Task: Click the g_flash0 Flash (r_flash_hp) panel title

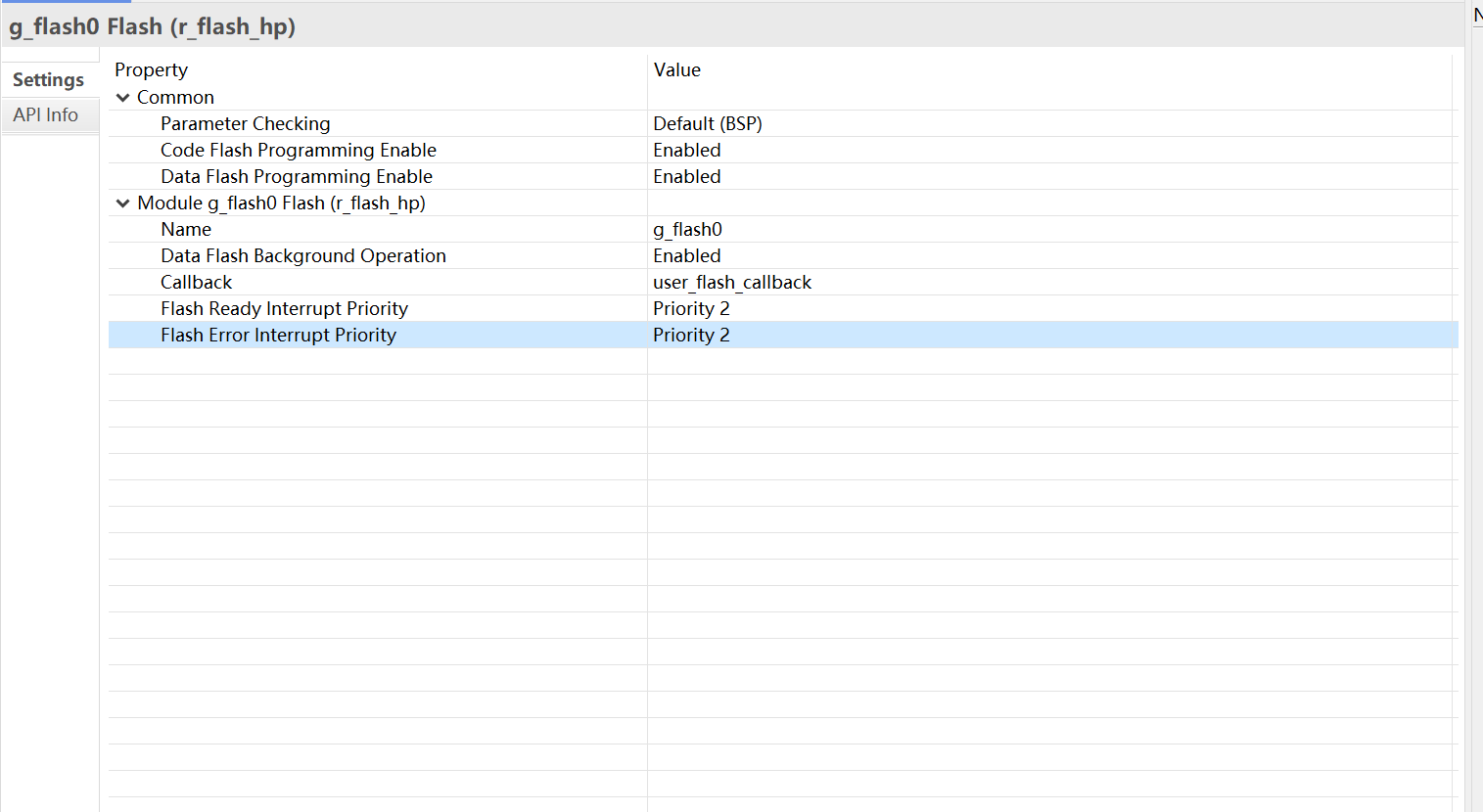Action: click(153, 26)
